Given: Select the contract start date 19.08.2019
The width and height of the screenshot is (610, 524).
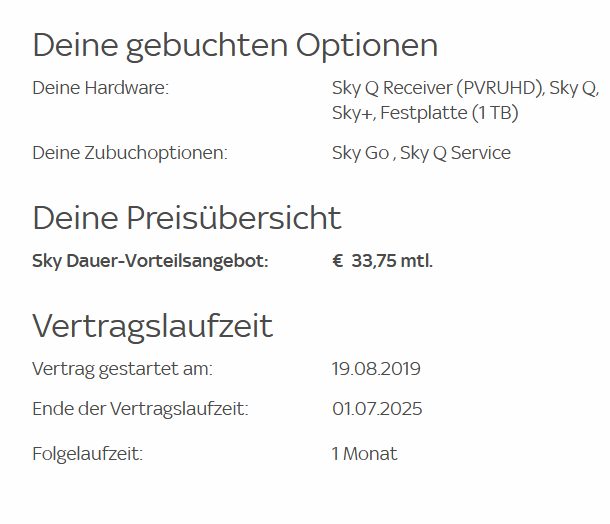Looking at the screenshot, I should coord(376,369).
